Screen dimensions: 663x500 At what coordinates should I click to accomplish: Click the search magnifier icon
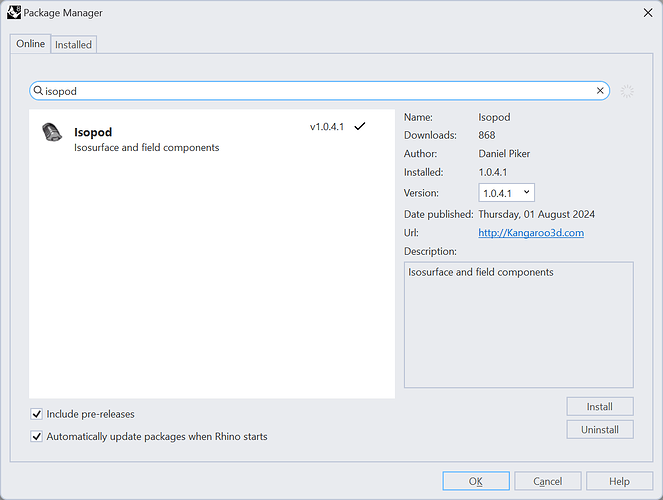click(x=38, y=91)
